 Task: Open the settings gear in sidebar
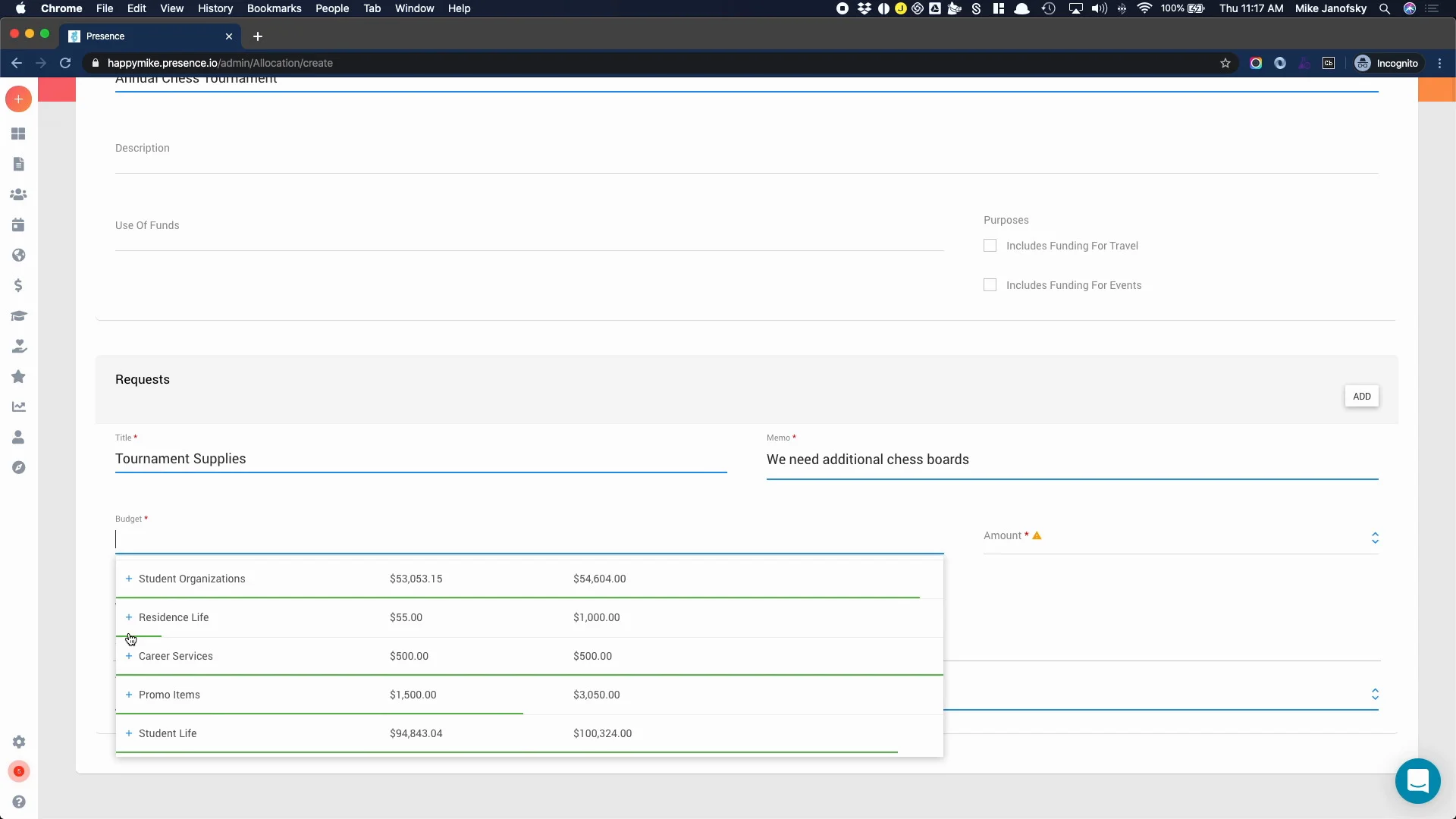pyautogui.click(x=19, y=742)
